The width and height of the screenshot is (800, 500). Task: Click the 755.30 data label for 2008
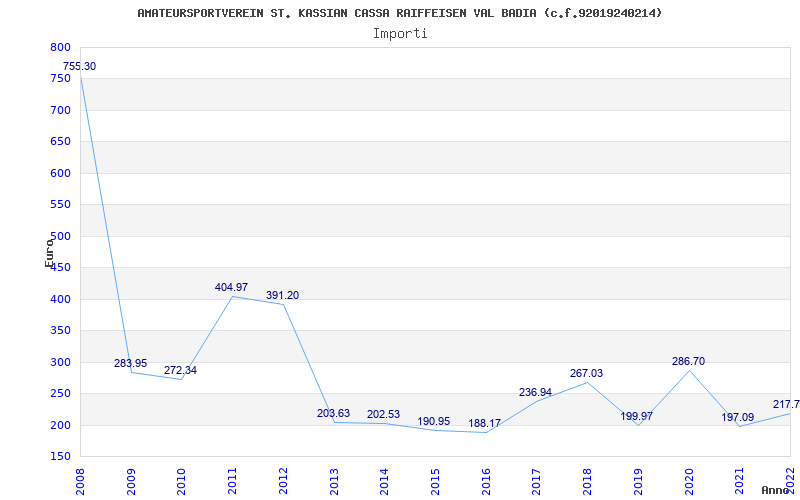pyautogui.click(x=79, y=66)
